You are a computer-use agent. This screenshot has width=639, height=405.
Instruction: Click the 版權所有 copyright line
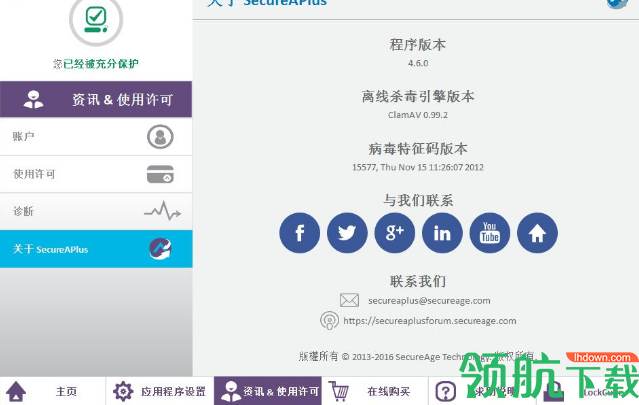[x=416, y=357]
